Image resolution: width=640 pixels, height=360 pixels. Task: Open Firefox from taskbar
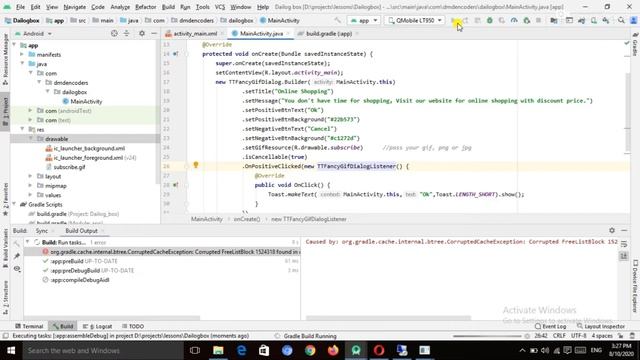point(333,350)
